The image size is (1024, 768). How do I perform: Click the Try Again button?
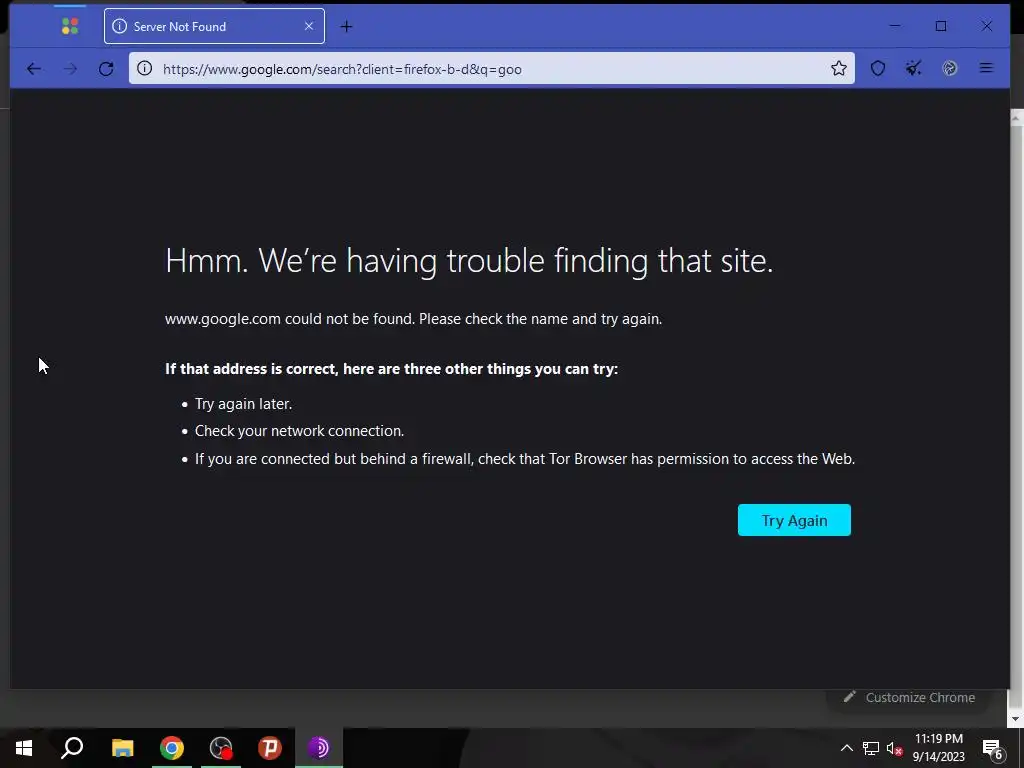[794, 520]
